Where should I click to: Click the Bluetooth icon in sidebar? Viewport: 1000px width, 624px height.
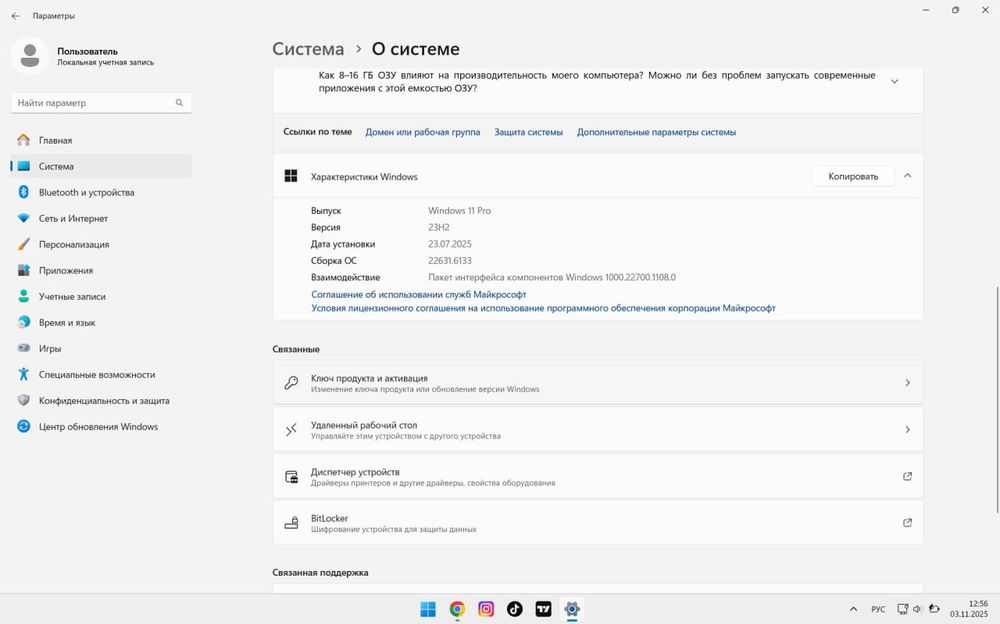pyautogui.click(x=24, y=192)
